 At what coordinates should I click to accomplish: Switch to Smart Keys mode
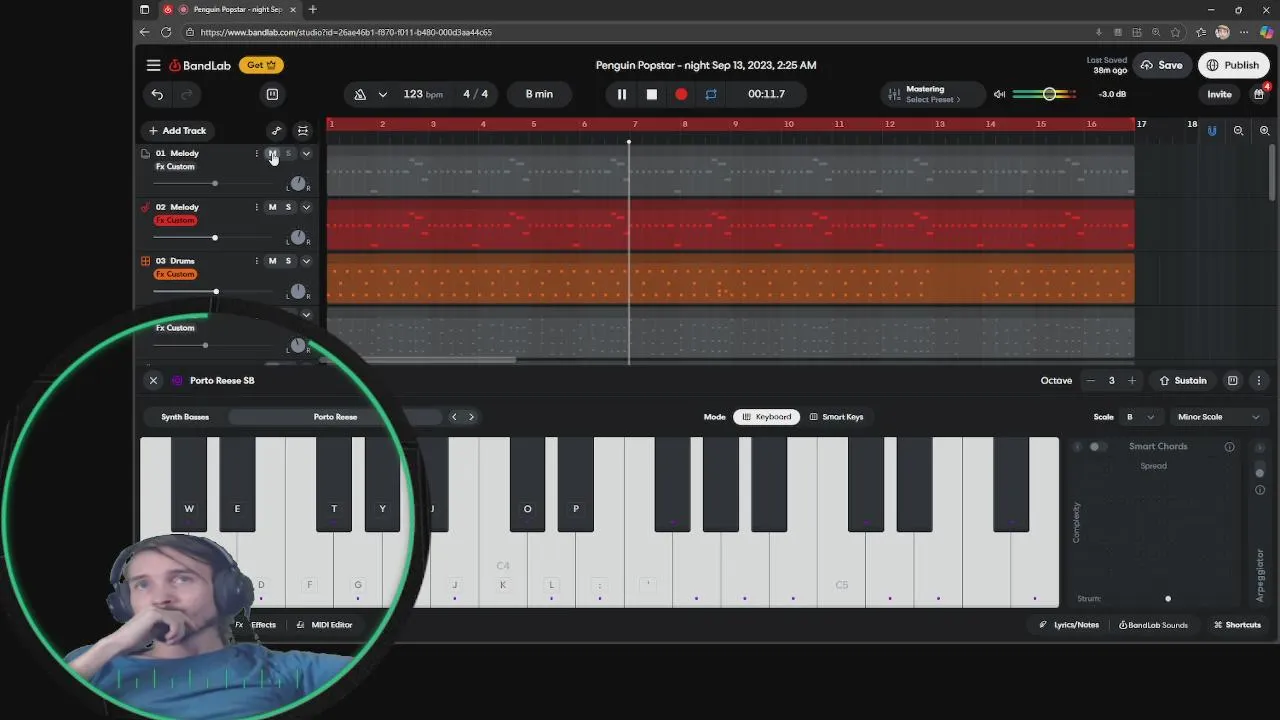coord(836,417)
